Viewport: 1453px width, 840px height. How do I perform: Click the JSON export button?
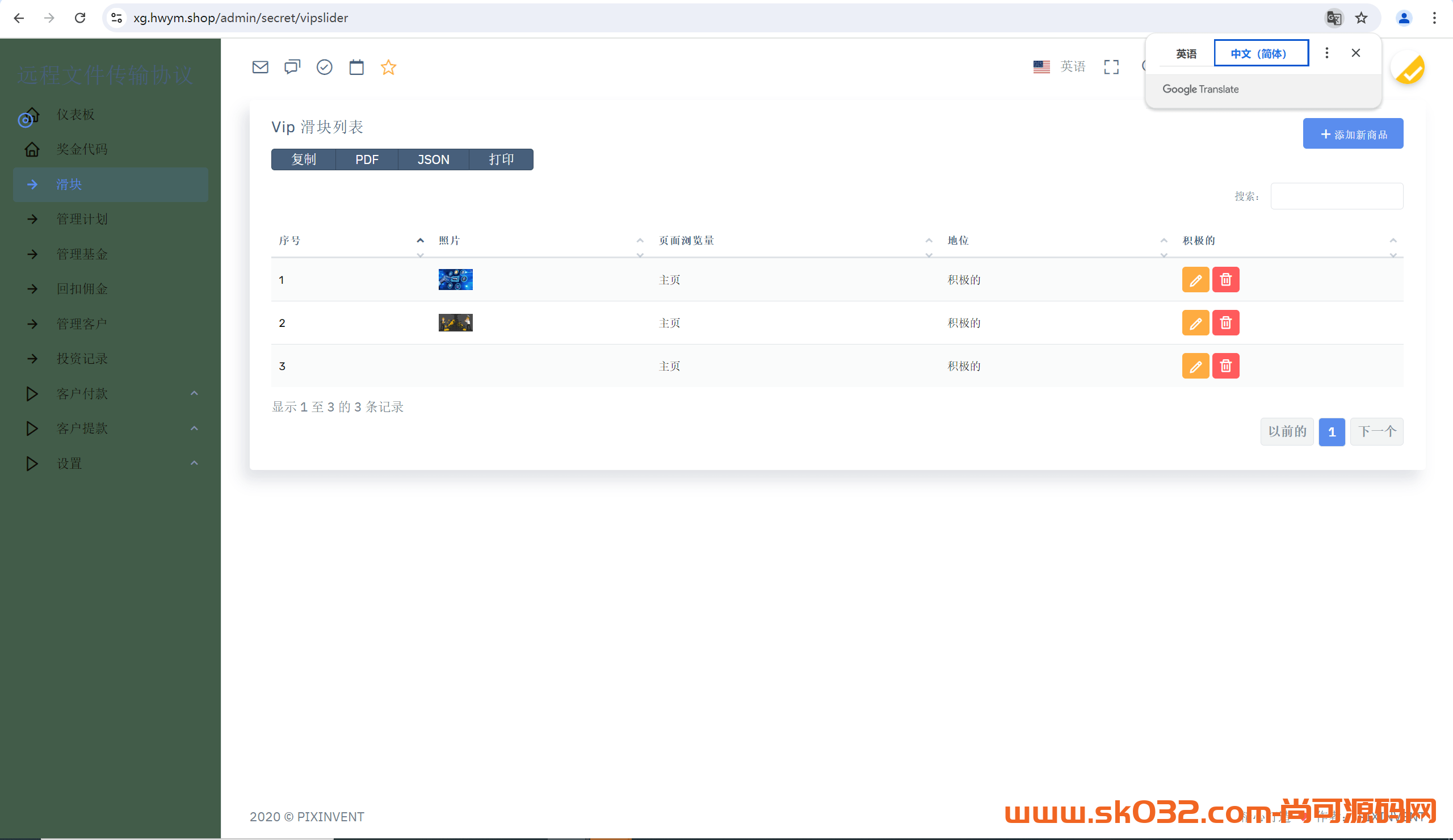pos(433,159)
